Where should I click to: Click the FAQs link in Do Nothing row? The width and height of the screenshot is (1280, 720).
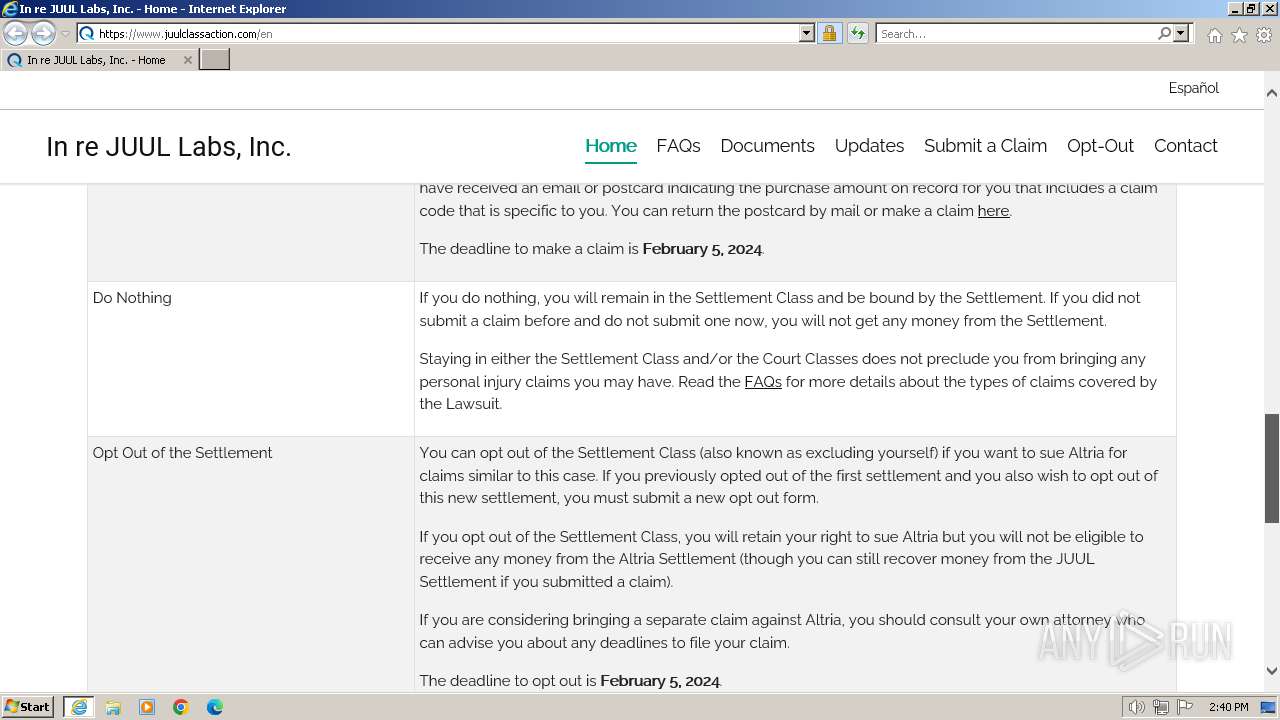click(763, 382)
